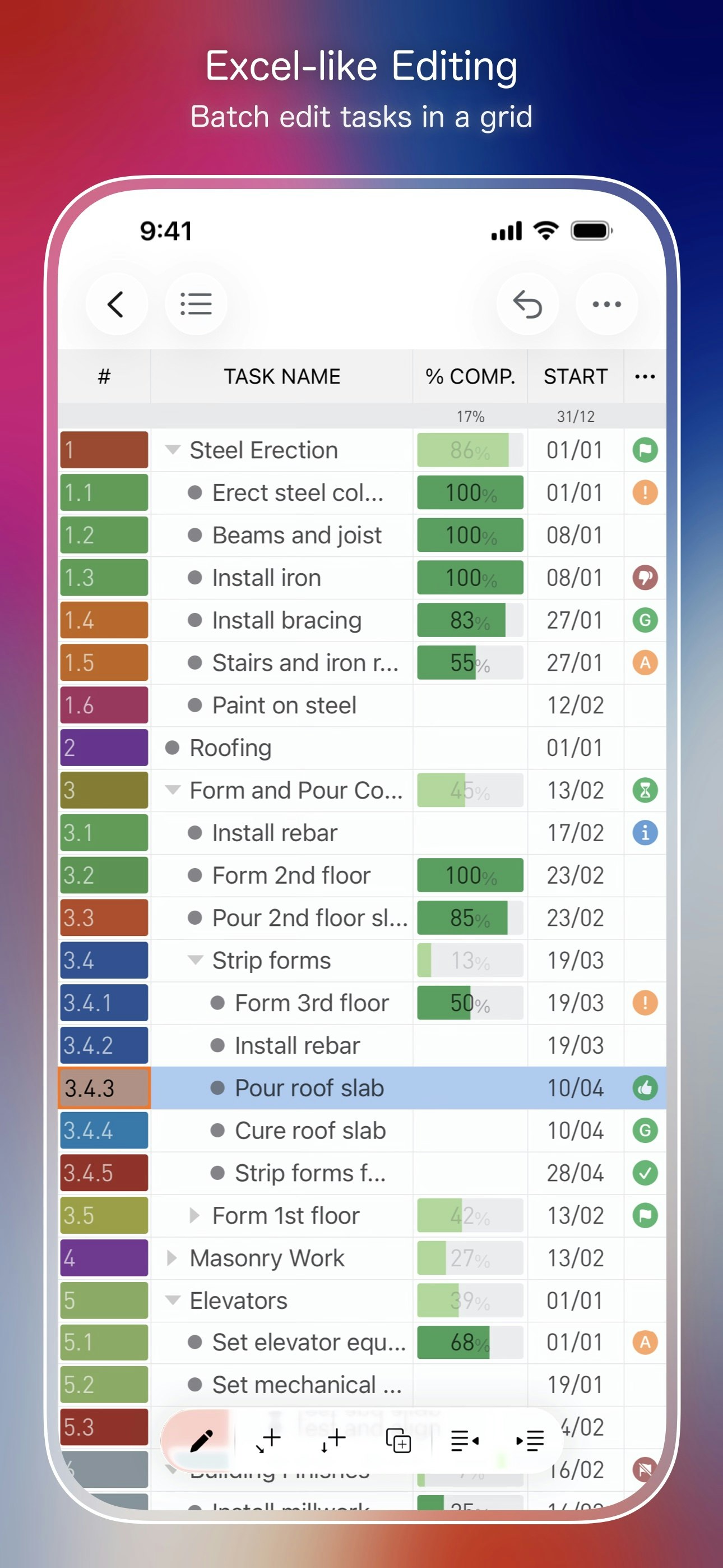Screen dimensions: 723x1568
Task: Tap the green checkmark on Strip forms f...
Action: (645, 1172)
